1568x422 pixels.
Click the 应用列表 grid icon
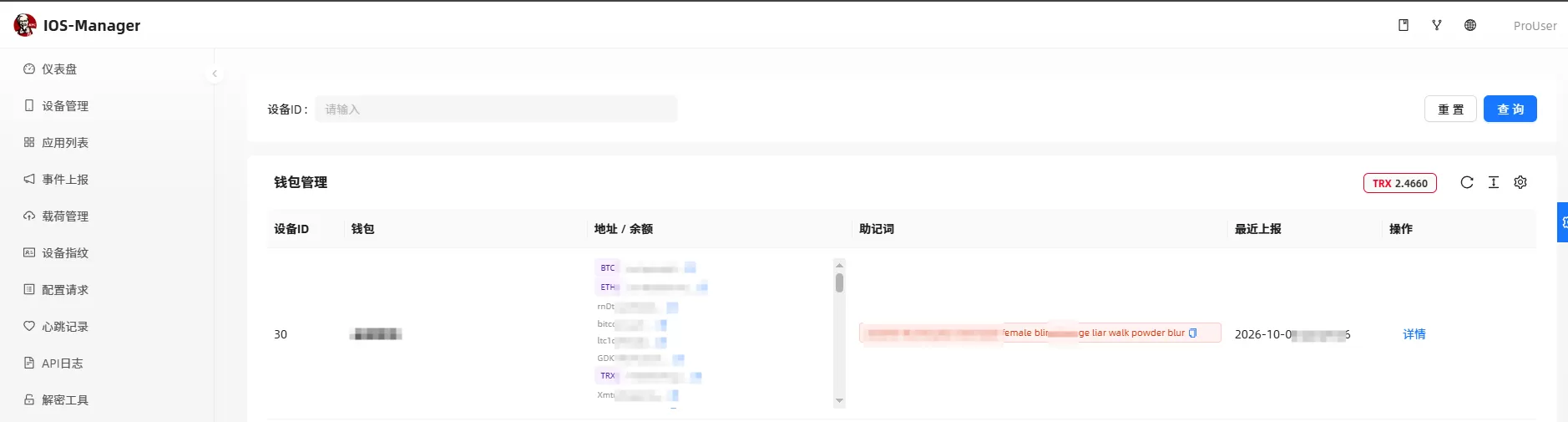point(29,143)
